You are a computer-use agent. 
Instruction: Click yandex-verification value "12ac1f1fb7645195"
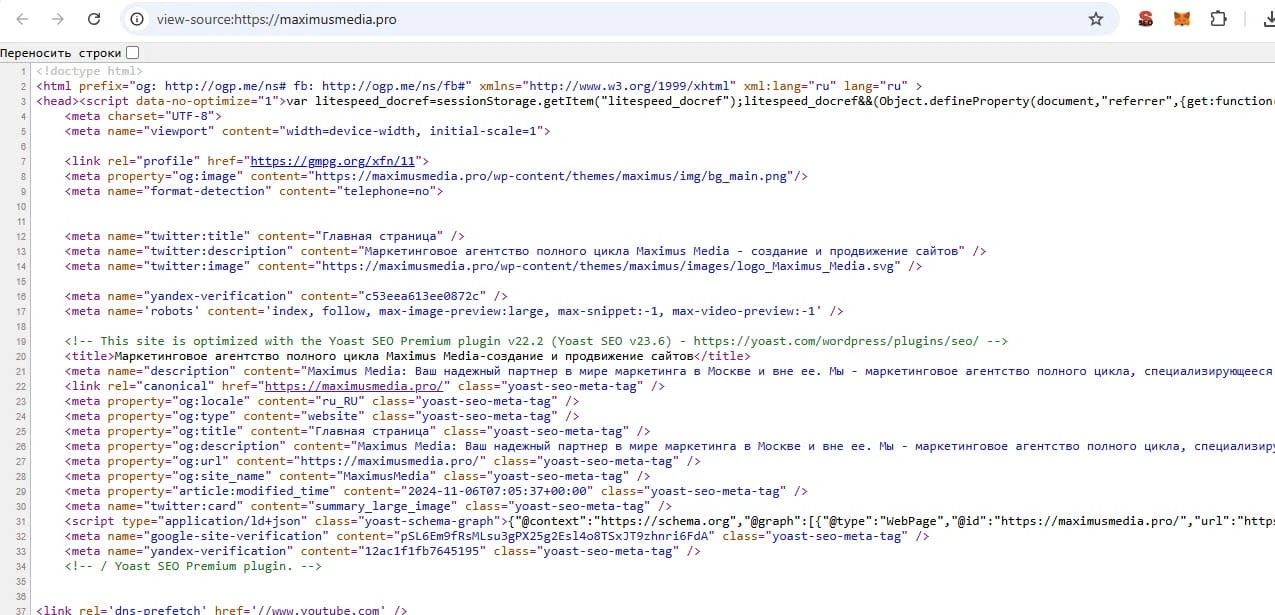click(421, 551)
